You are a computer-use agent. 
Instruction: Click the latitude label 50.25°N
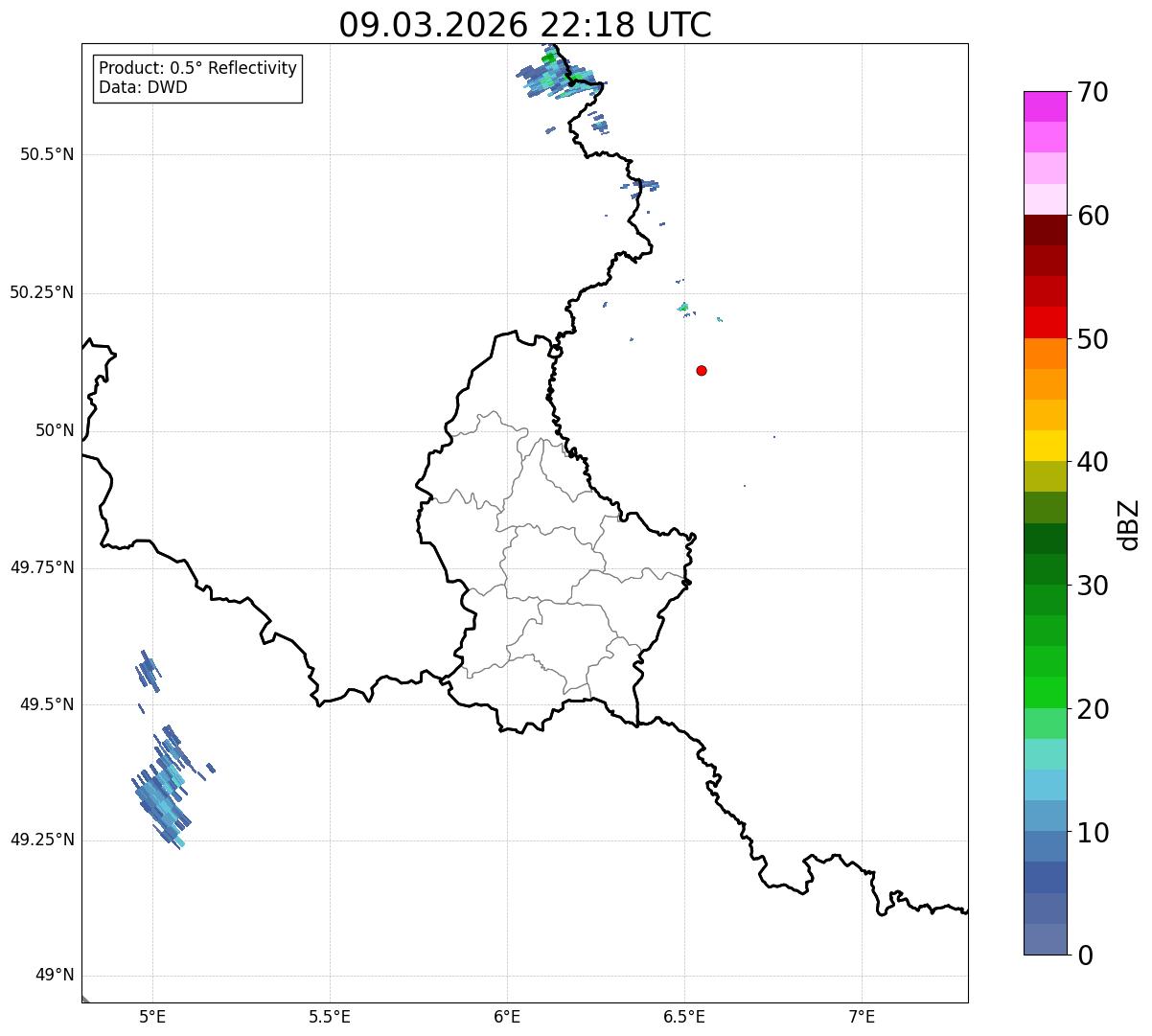41,292
